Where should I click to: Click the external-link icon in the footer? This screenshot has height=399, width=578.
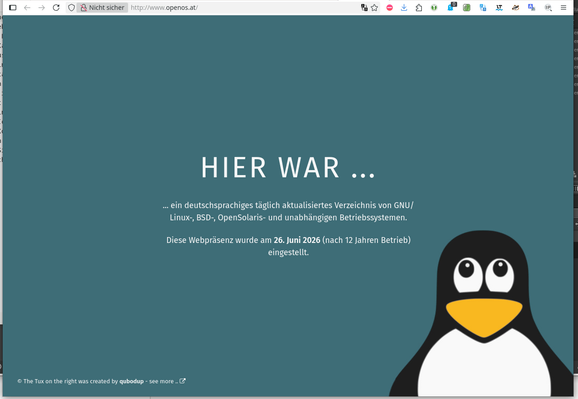[182, 381]
